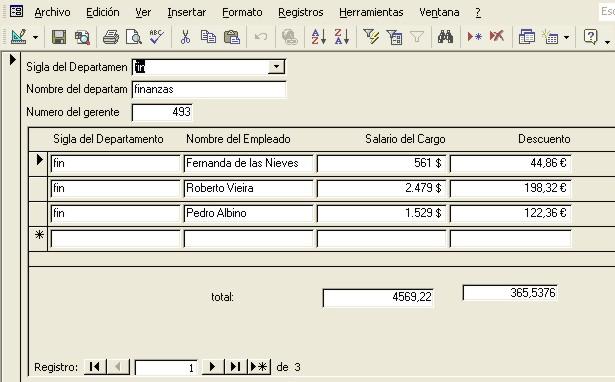Open the view selector dropdown arrow
Screen dimensions: 615x382
[35, 38]
